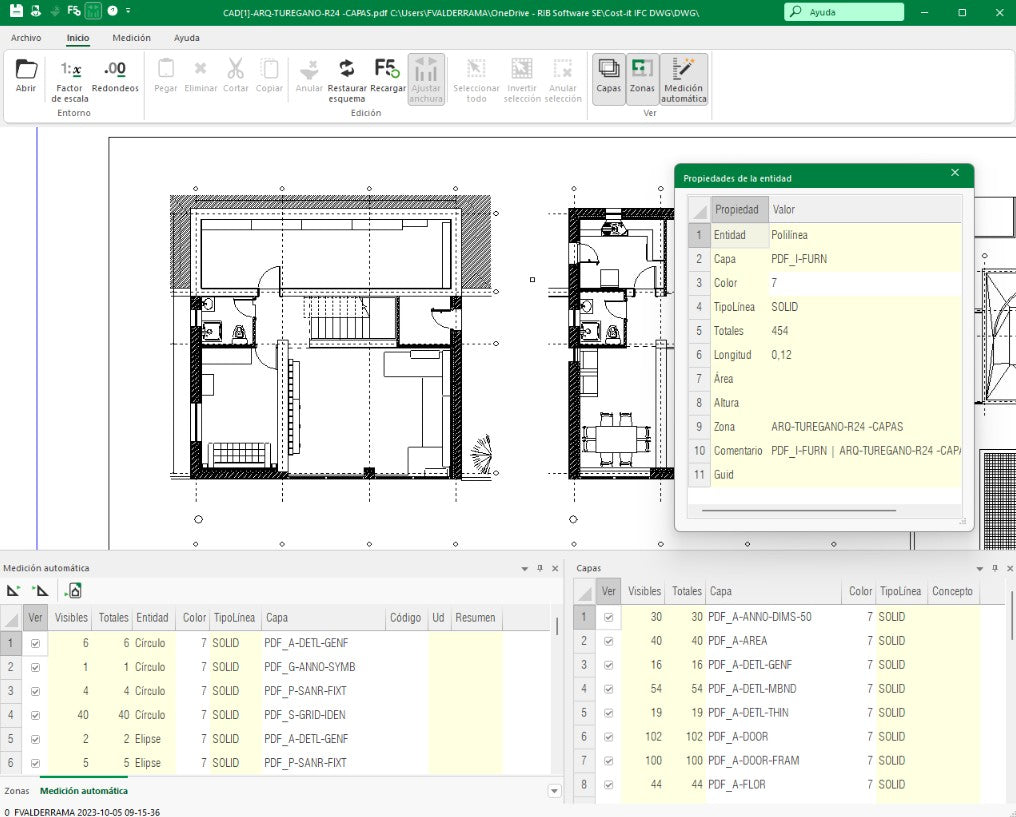Click the Copiar tool
Viewport: 1016px width, 817px height.
tap(269, 75)
